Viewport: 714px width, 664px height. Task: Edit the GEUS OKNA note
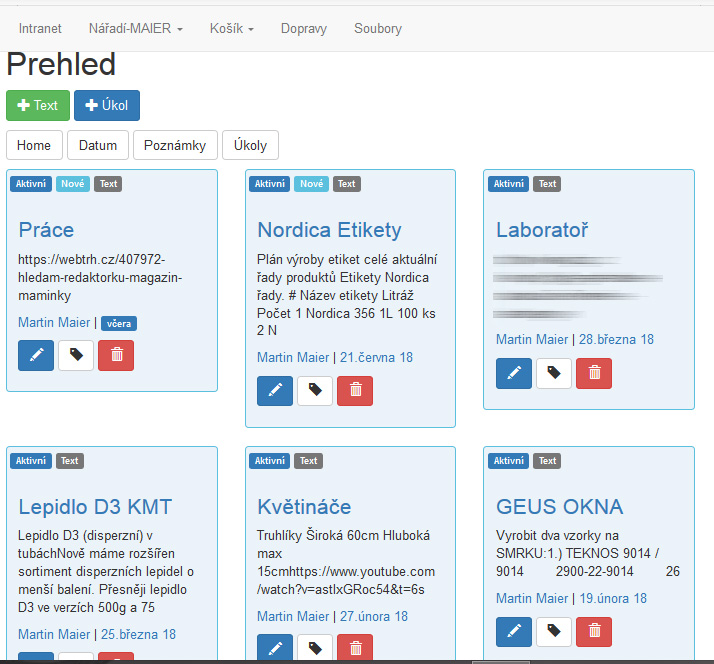514,632
